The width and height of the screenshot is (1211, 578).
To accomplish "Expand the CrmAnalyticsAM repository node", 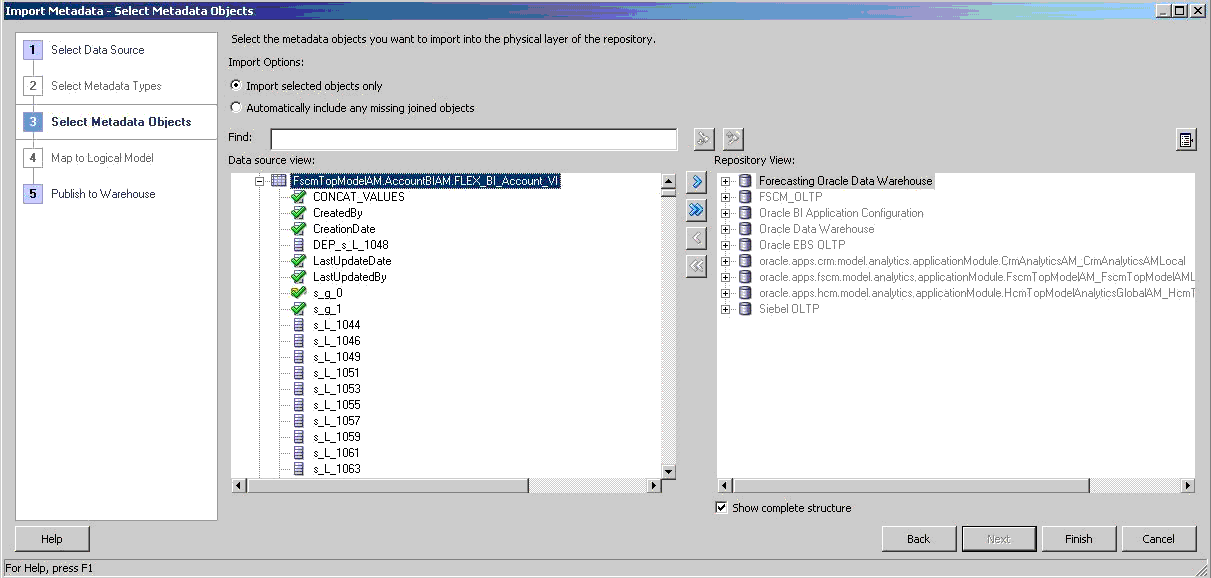I will point(726,261).
